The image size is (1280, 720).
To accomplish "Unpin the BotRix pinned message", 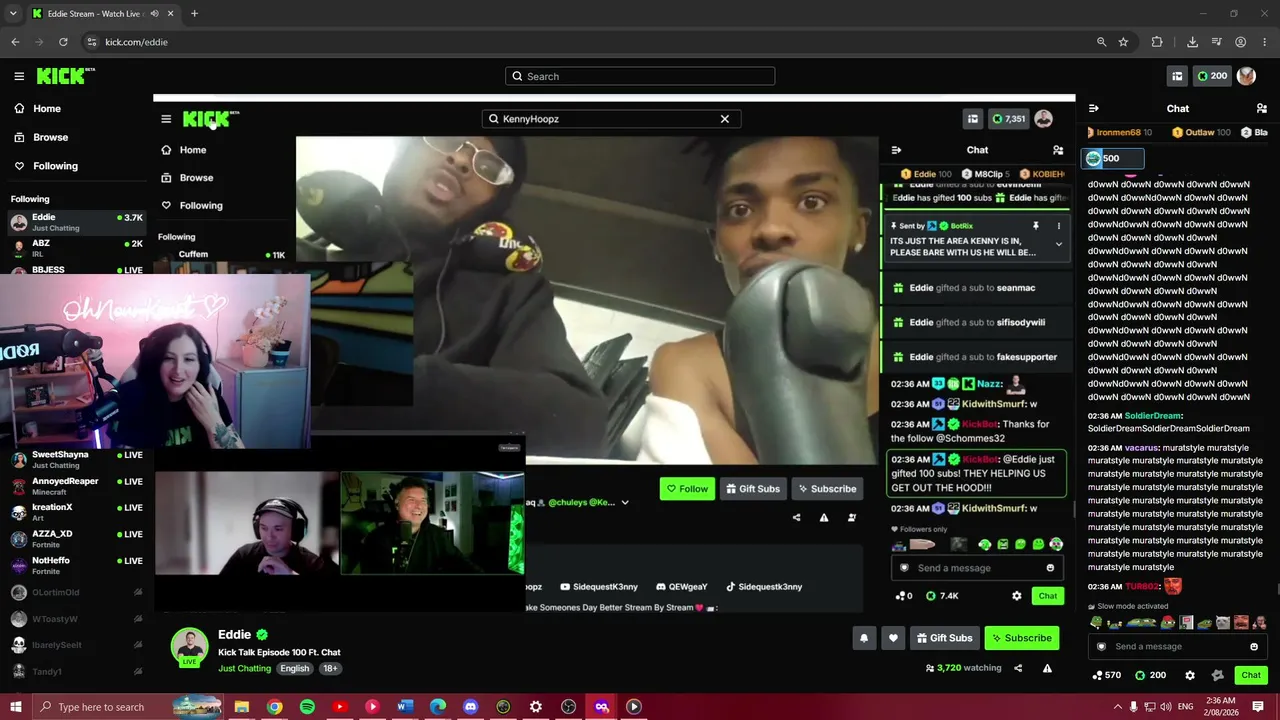I will click(x=1036, y=226).
